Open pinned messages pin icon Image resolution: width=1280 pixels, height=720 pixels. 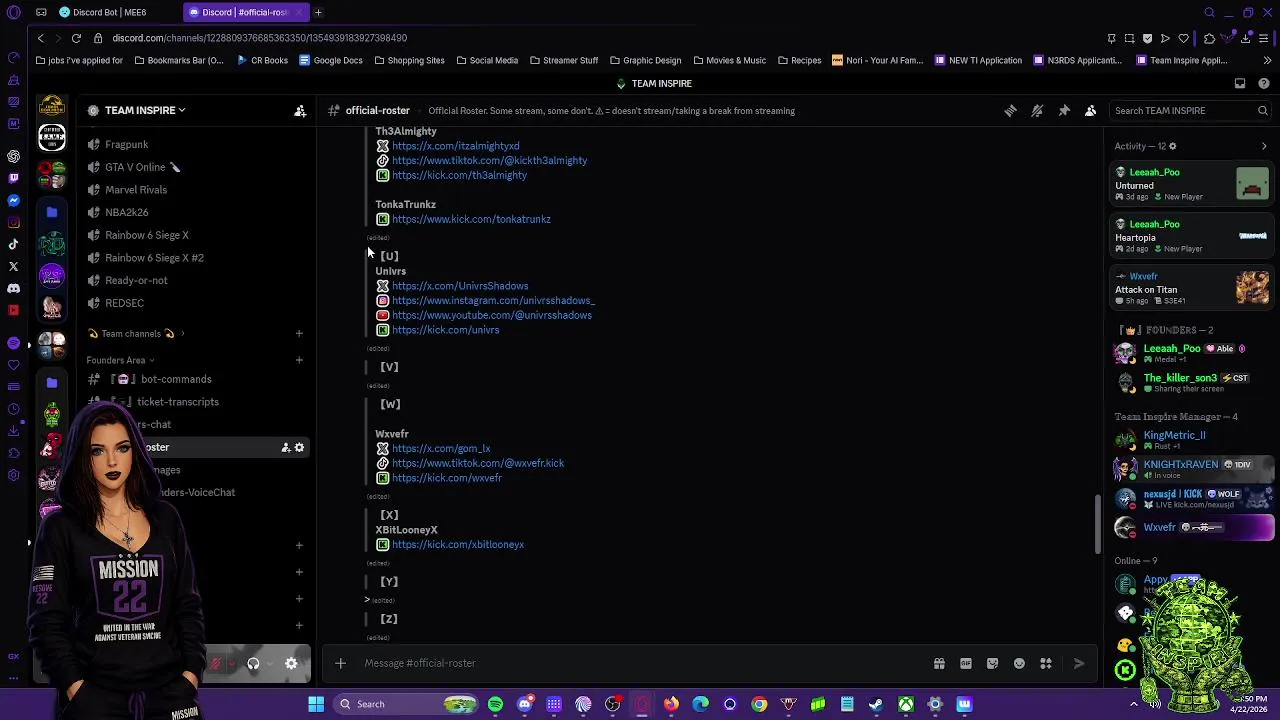pos(1064,111)
